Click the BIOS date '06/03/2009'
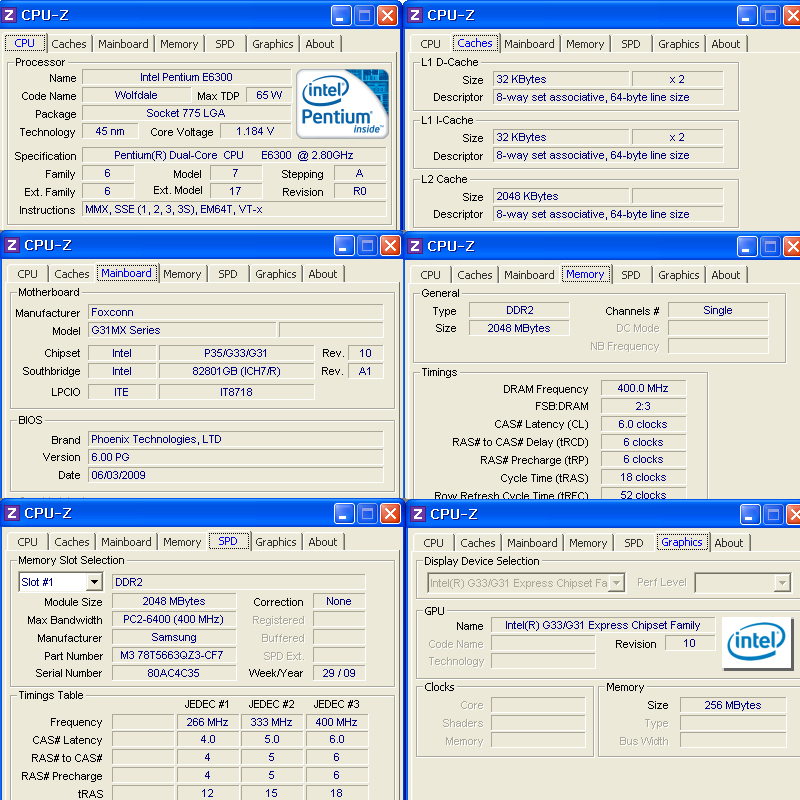 [x=236, y=475]
